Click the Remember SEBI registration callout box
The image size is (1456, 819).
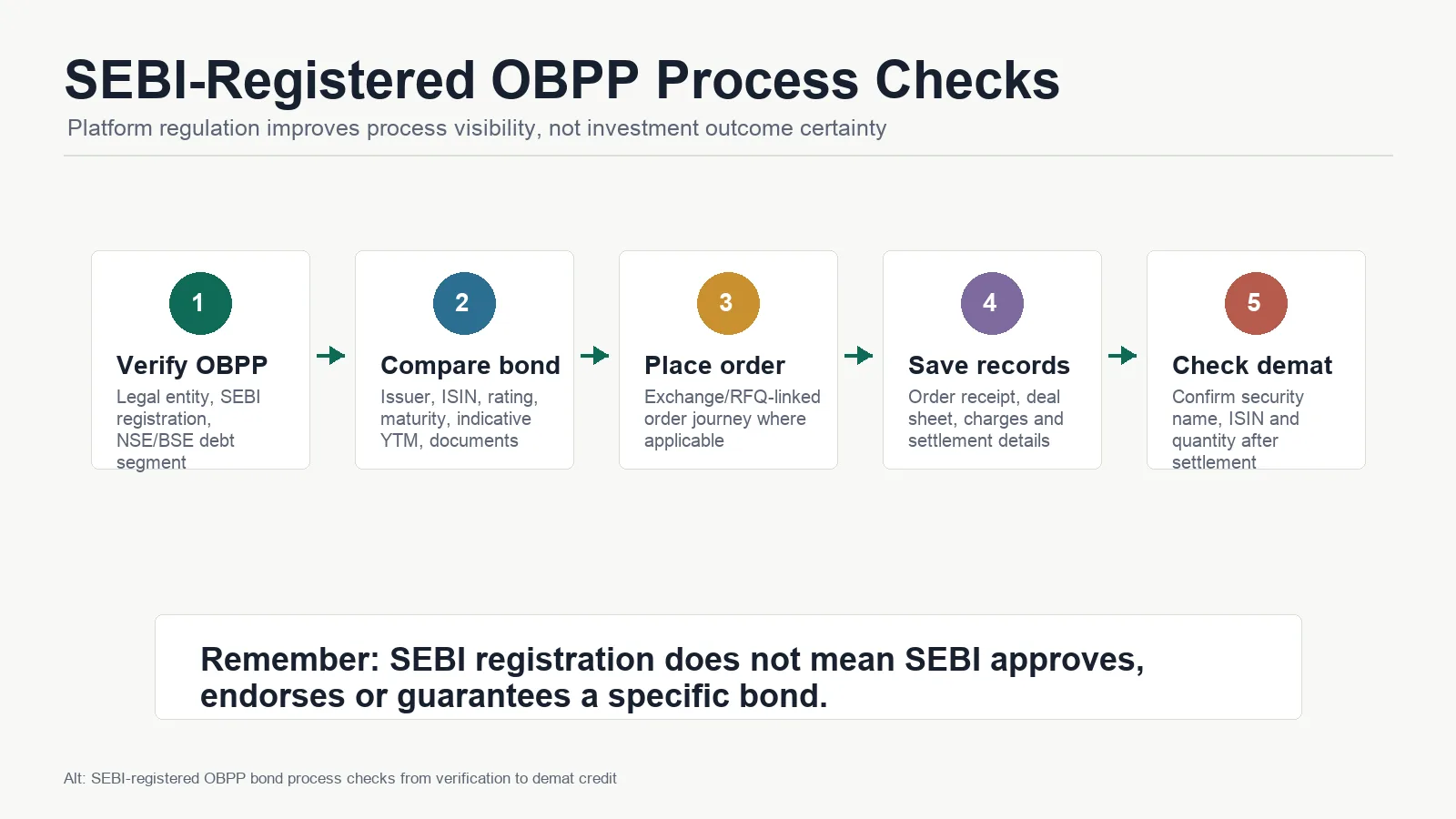(x=728, y=667)
